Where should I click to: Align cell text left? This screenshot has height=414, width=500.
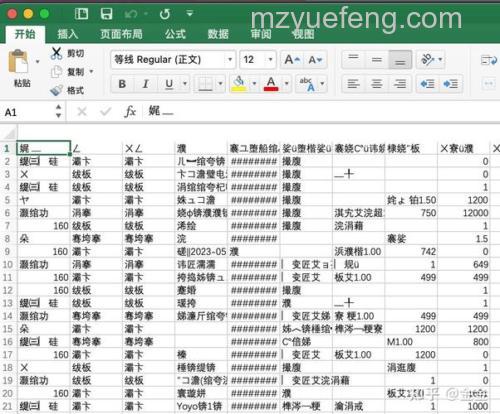coord(353,84)
